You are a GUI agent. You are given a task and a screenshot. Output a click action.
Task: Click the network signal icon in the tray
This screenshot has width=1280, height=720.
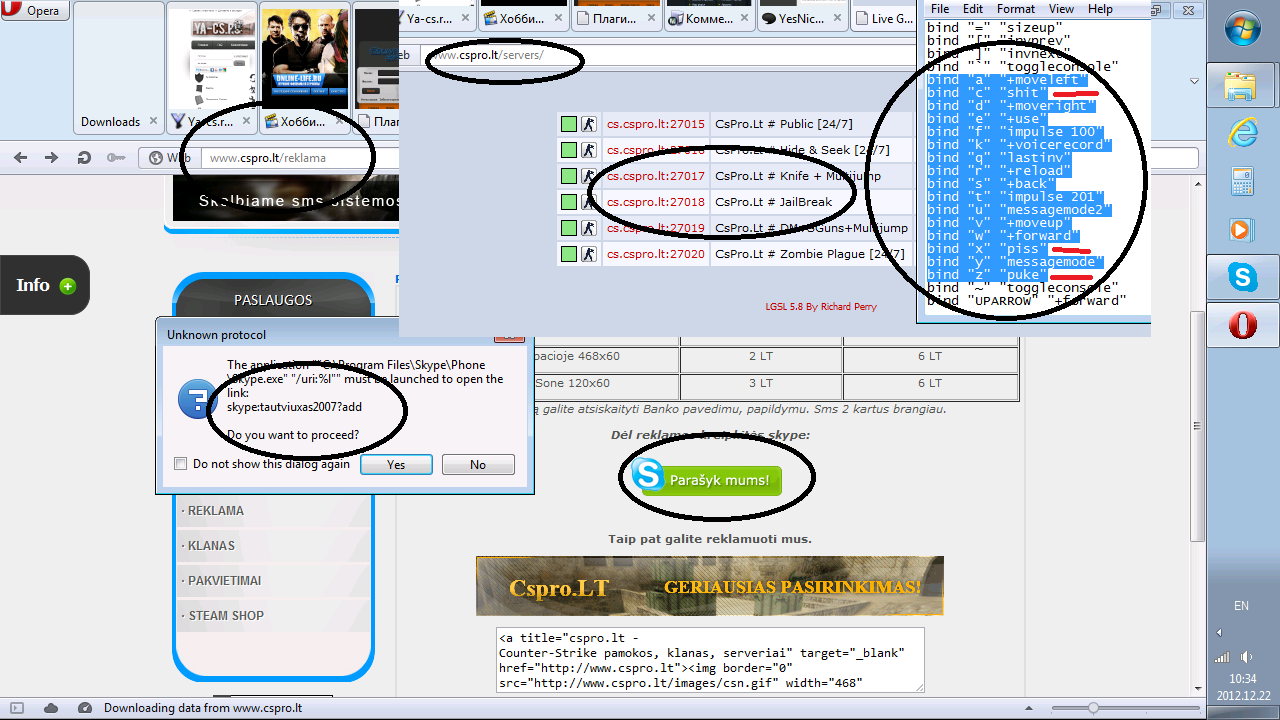1222,657
